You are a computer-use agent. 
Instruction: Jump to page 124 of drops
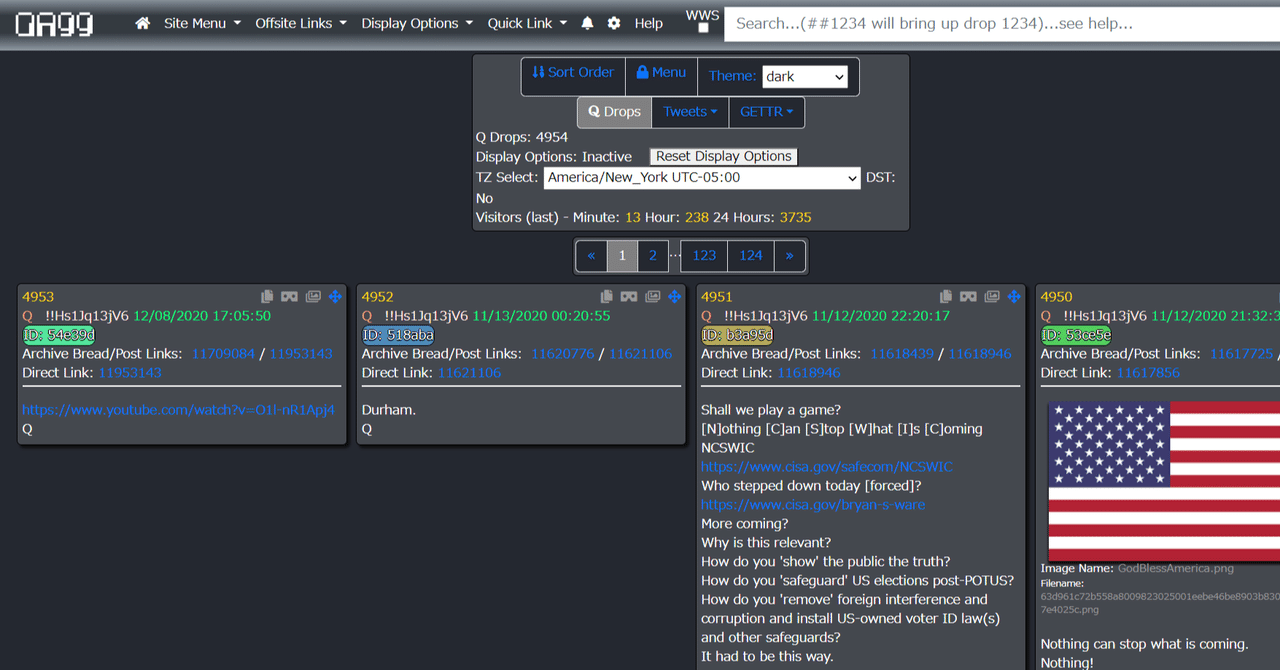tap(751, 255)
